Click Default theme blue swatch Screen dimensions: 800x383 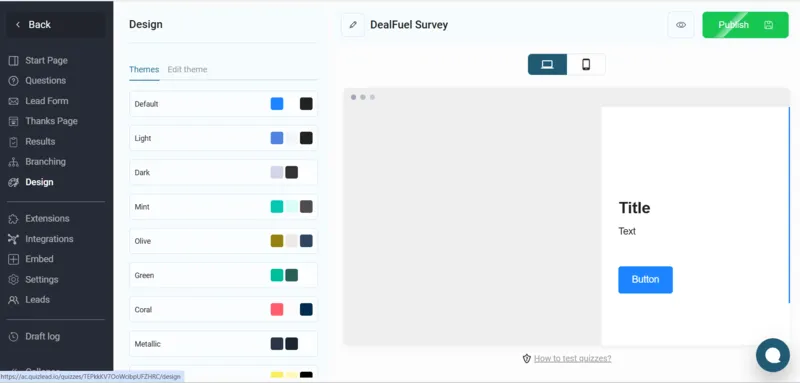tap(277, 104)
